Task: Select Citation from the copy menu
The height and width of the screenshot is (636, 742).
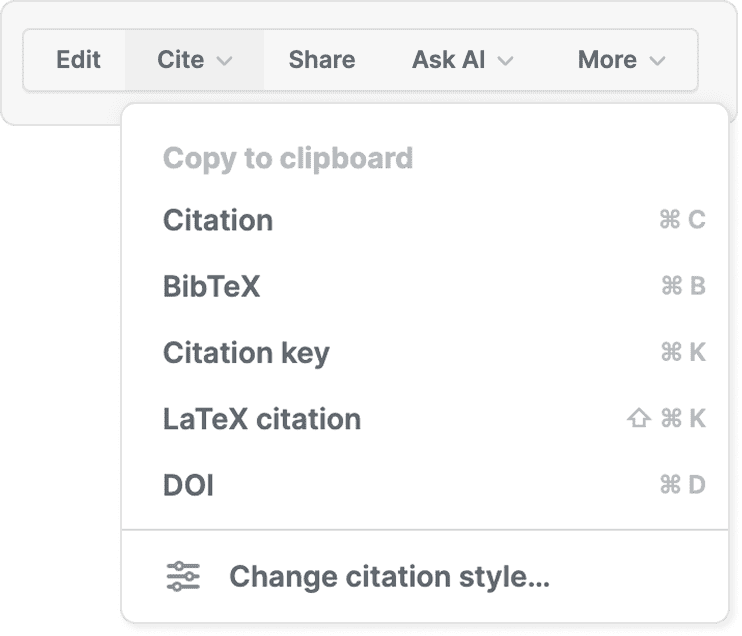Action: 218,220
